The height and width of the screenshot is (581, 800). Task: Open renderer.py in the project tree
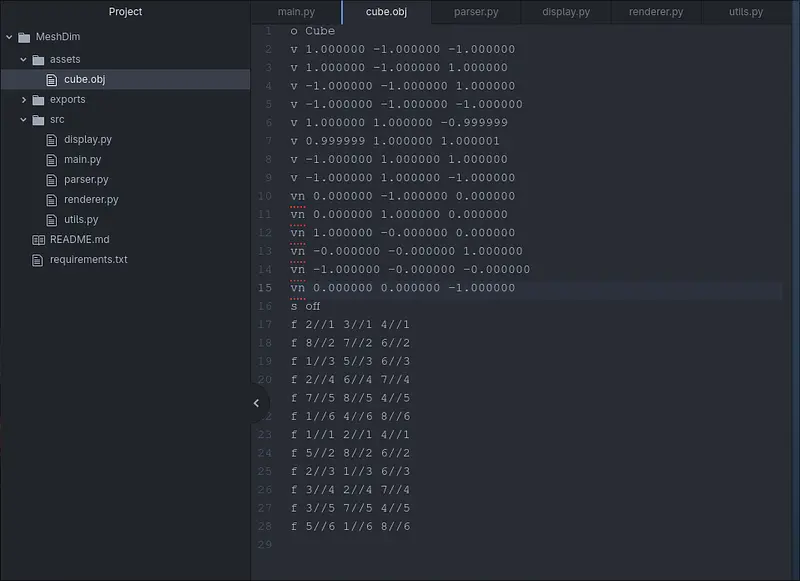(90, 199)
